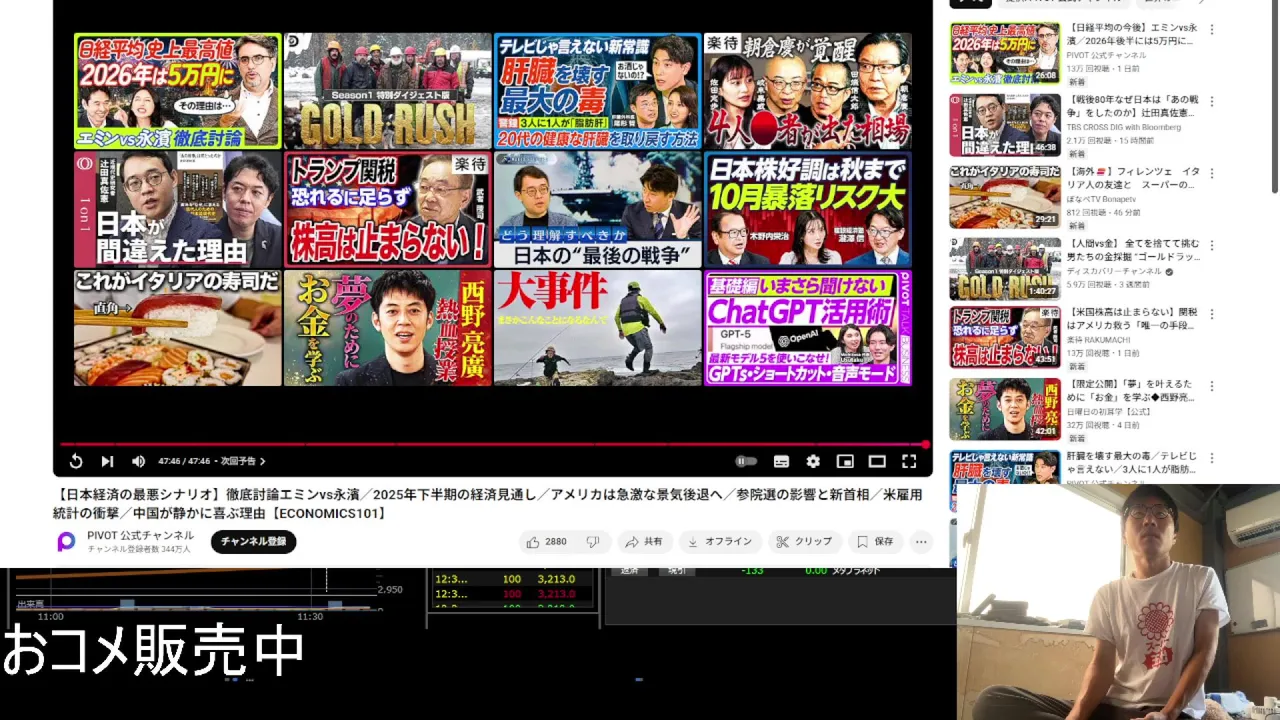Click the 保存 save button
The width and height of the screenshot is (1280, 720).
(x=875, y=542)
